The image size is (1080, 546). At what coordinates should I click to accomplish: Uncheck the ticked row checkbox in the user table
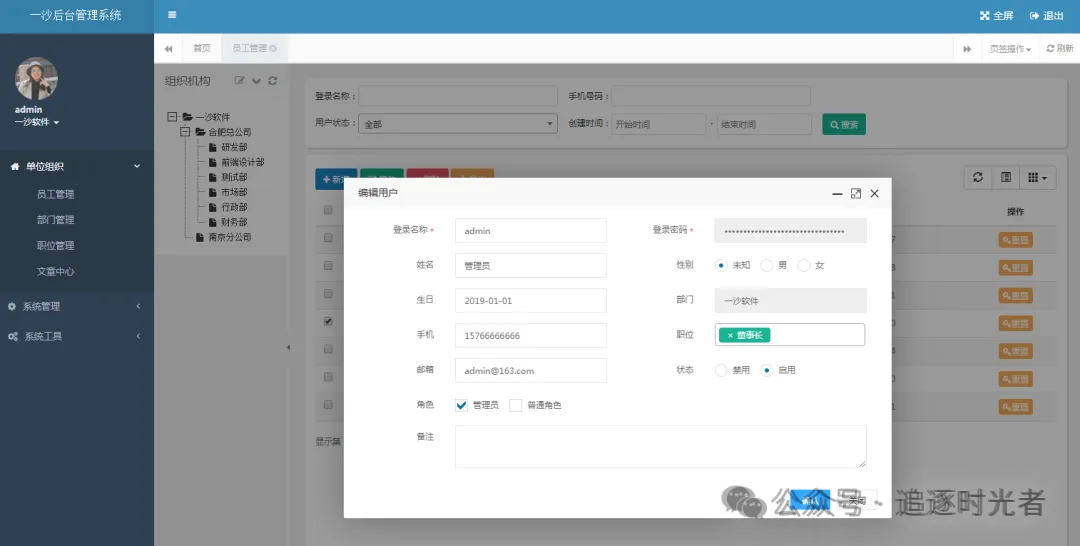pos(328,321)
